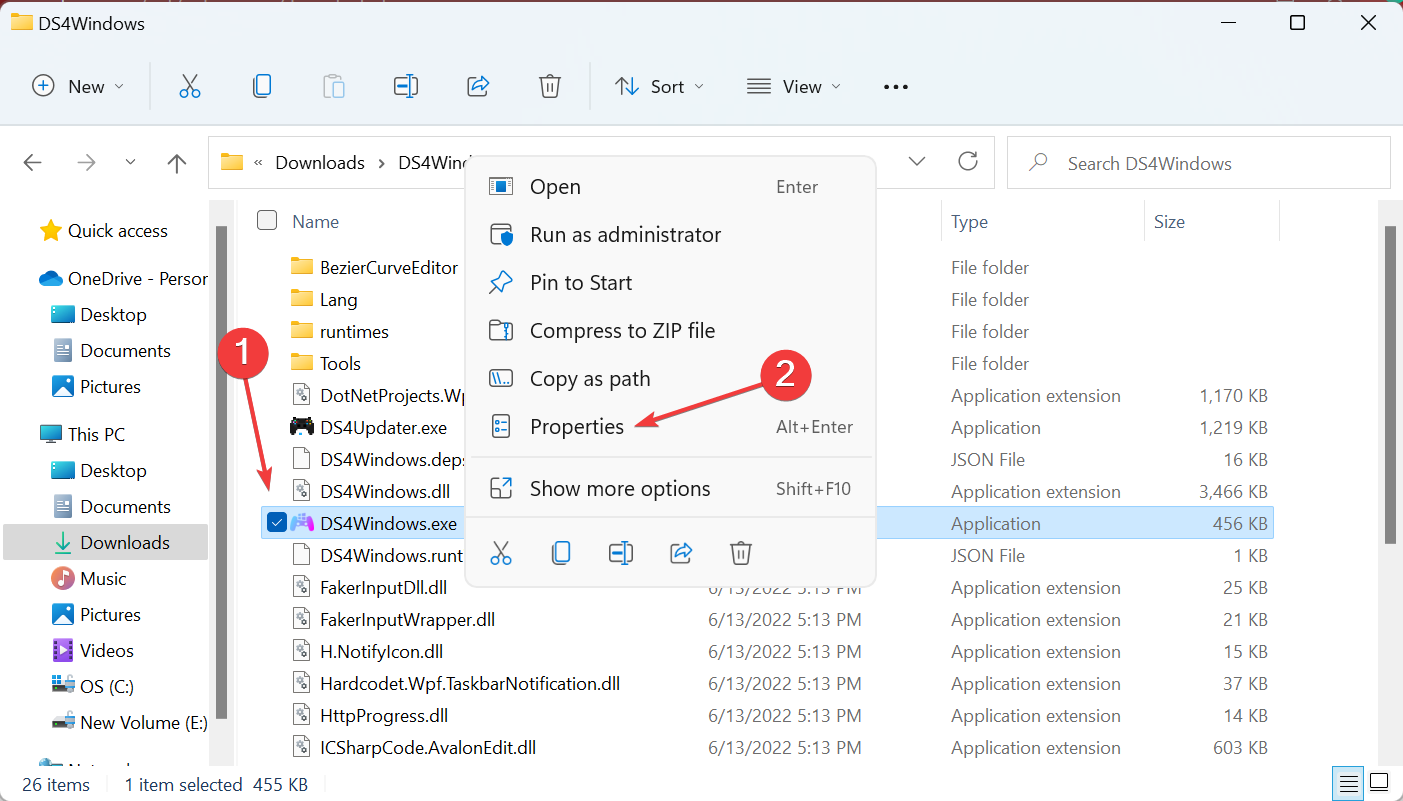Screen dimensions: 1403x801
Task: Sort files by the Name column header
Action: (316, 222)
